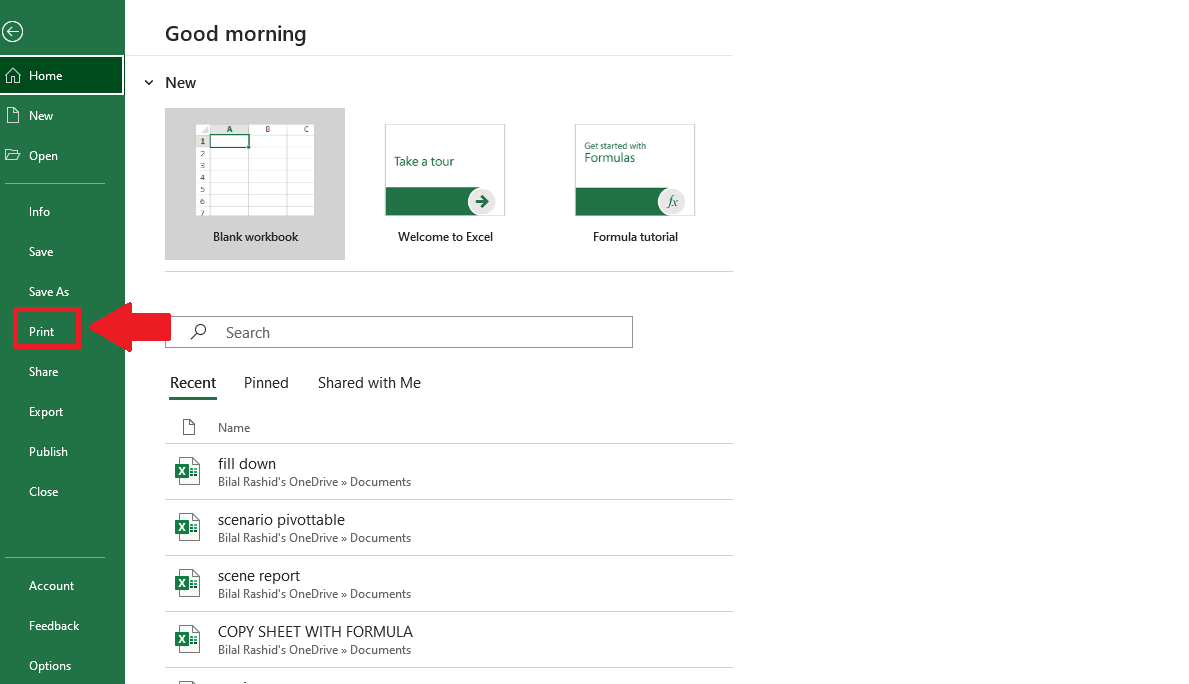The image size is (1189, 684).
Task: Click in the Search input field
Action: (420, 333)
